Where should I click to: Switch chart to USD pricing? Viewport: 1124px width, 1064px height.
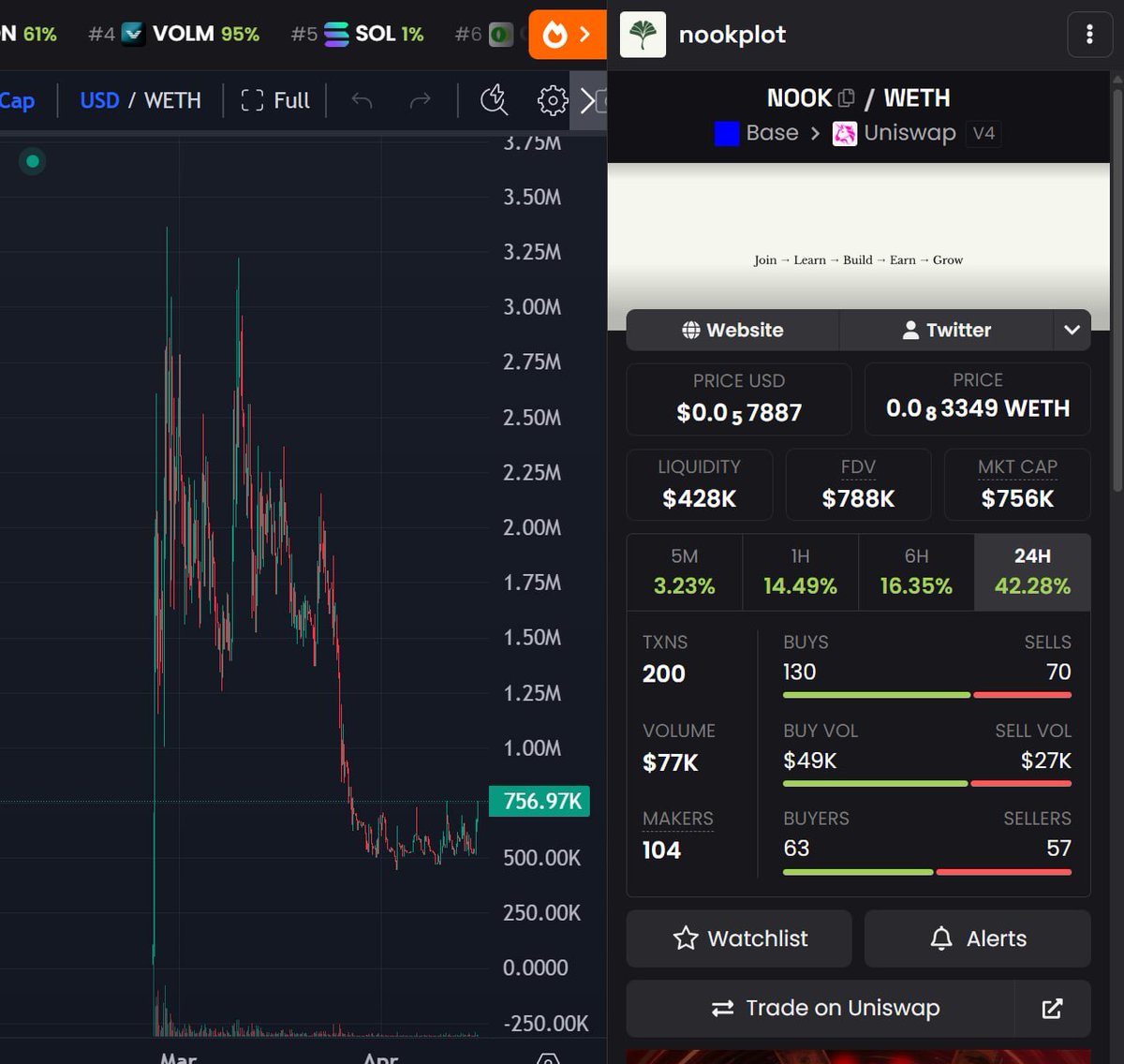point(99,100)
